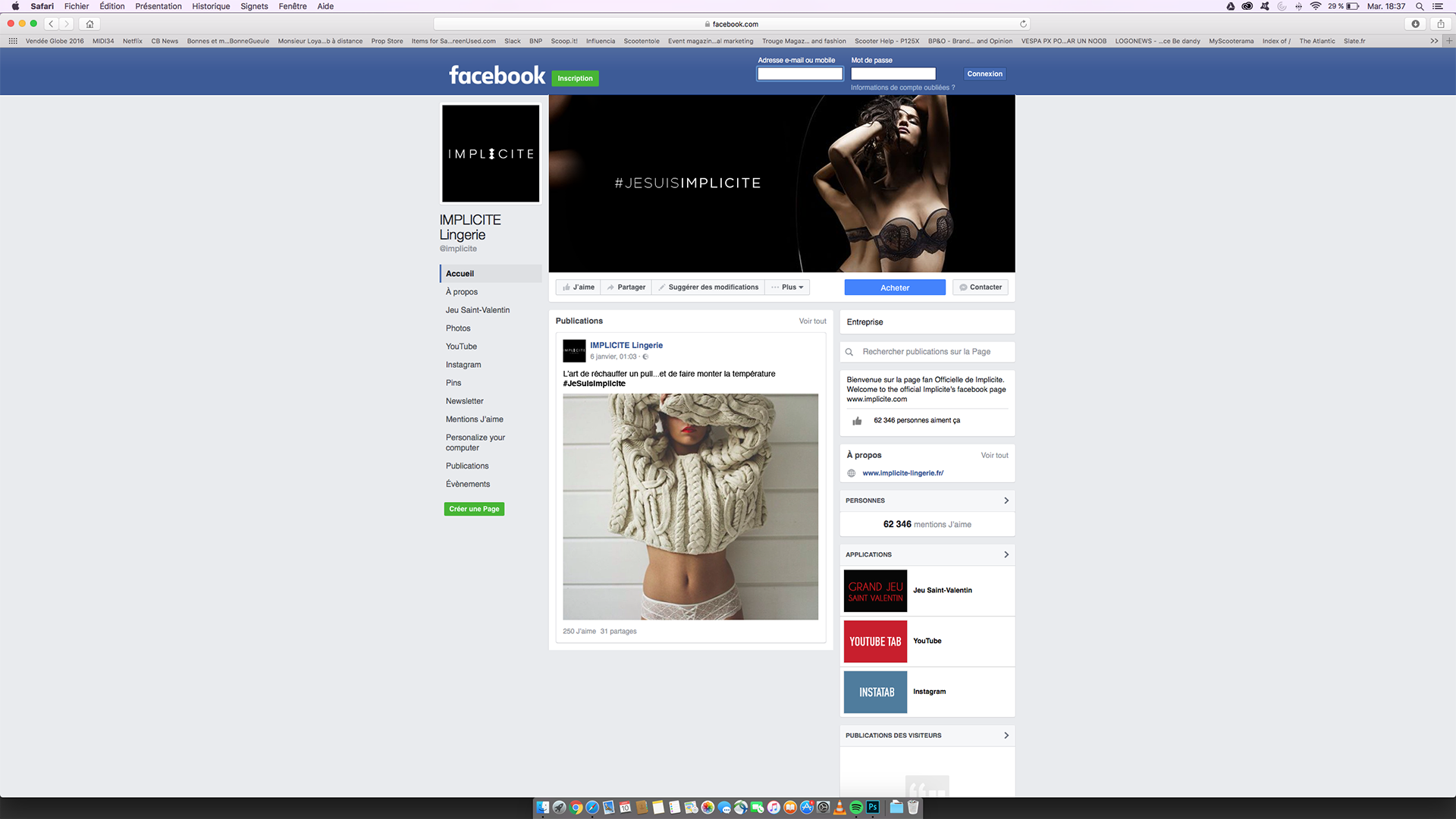
Task: Open a new tab with the plus icon
Action: coord(1449,41)
